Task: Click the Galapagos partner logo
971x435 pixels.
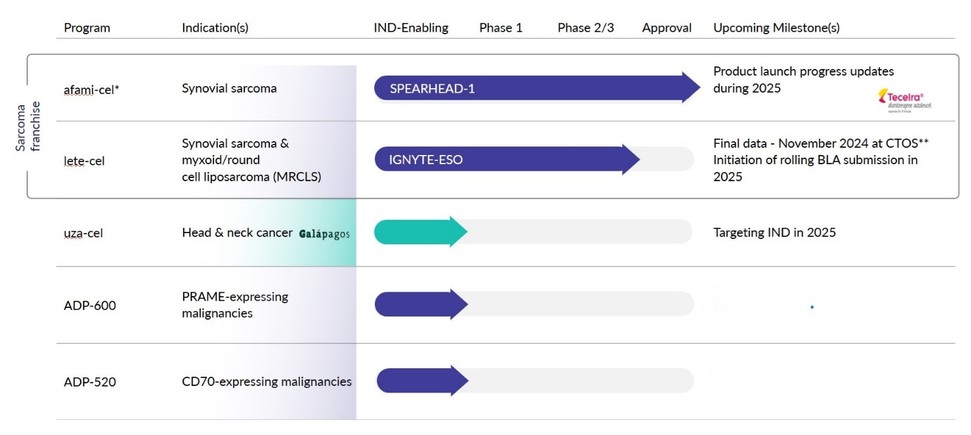Action: (323, 233)
